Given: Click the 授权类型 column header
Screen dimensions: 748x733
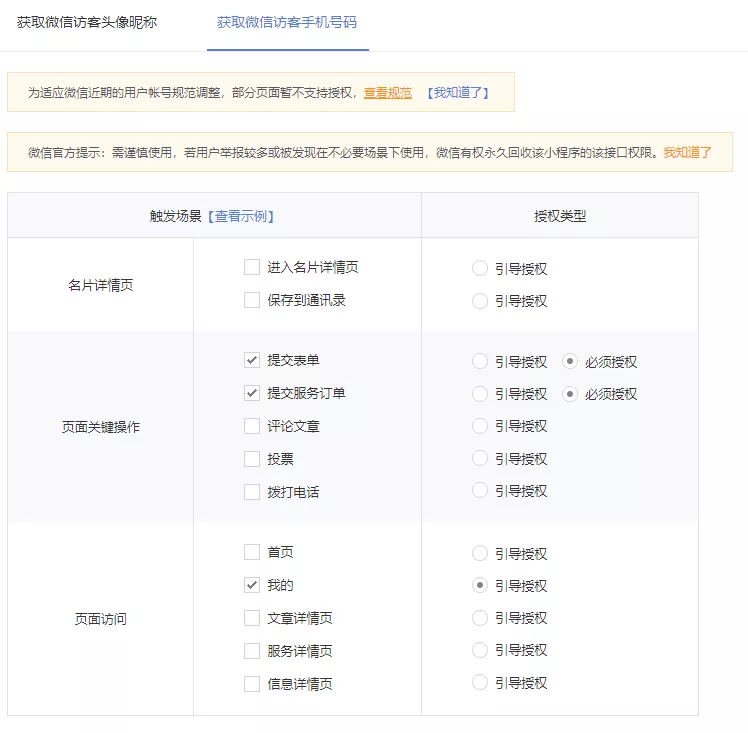Looking at the screenshot, I should tap(560, 217).
